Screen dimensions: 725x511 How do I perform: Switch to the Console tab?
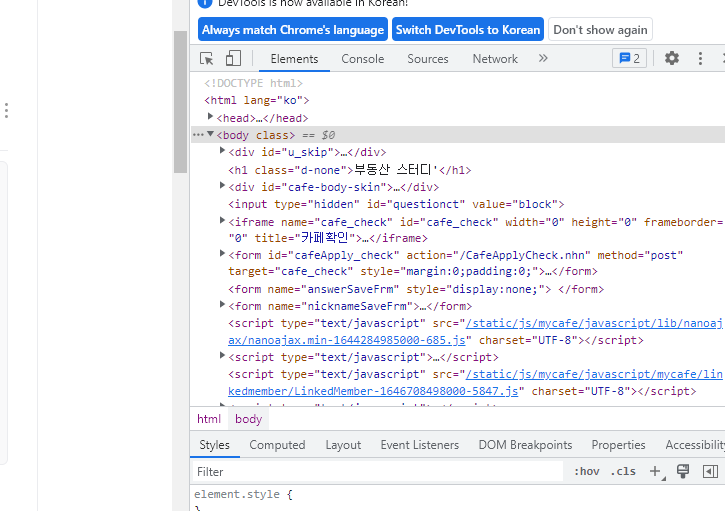point(362,59)
